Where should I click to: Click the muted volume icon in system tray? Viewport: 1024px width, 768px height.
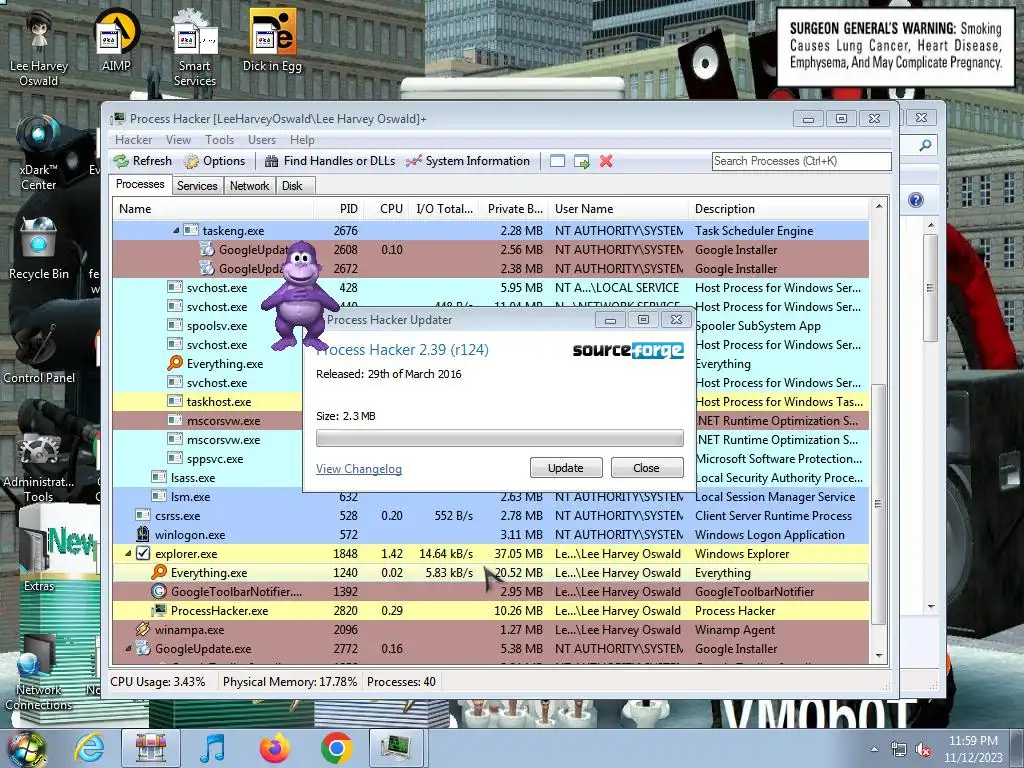tap(923, 750)
